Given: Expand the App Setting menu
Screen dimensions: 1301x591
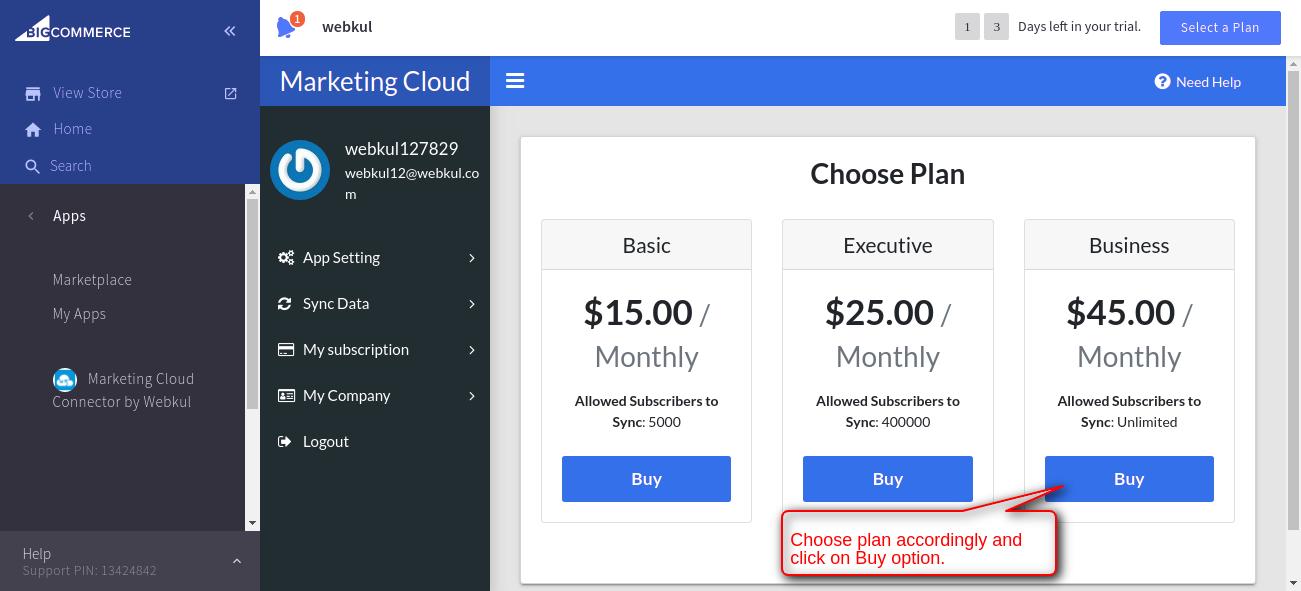Looking at the screenshot, I should click(x=376, y=258).
